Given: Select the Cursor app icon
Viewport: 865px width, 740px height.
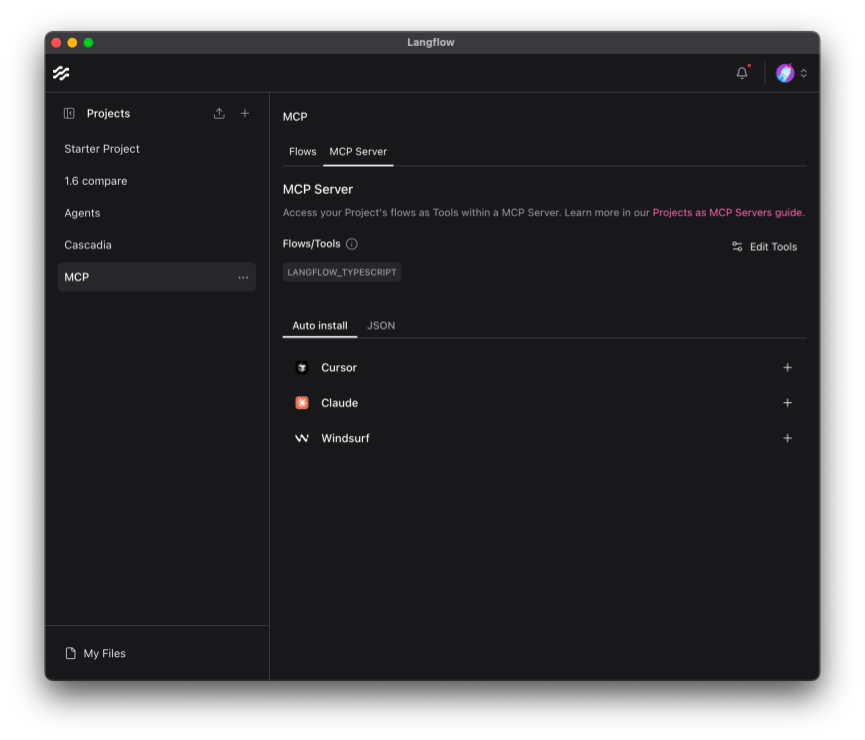Looking at the screenshot, I should 302,367.
